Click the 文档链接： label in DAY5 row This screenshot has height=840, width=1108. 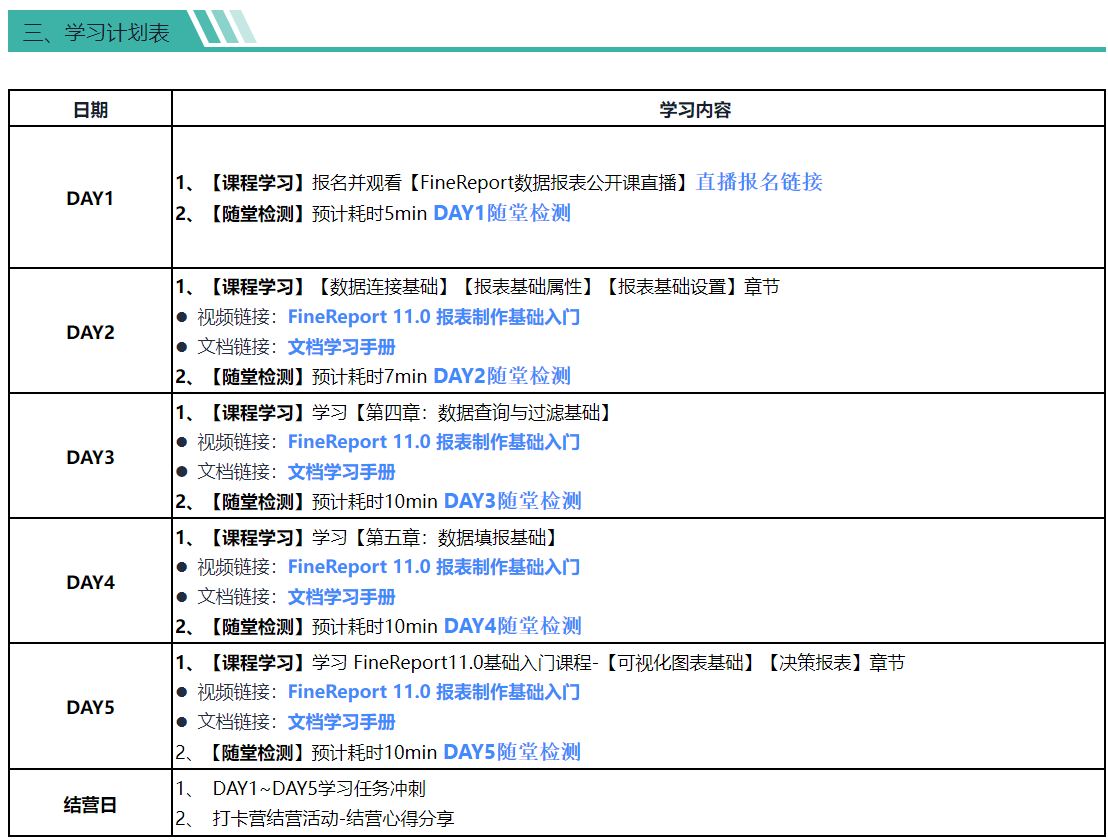[x=239, y=722]
